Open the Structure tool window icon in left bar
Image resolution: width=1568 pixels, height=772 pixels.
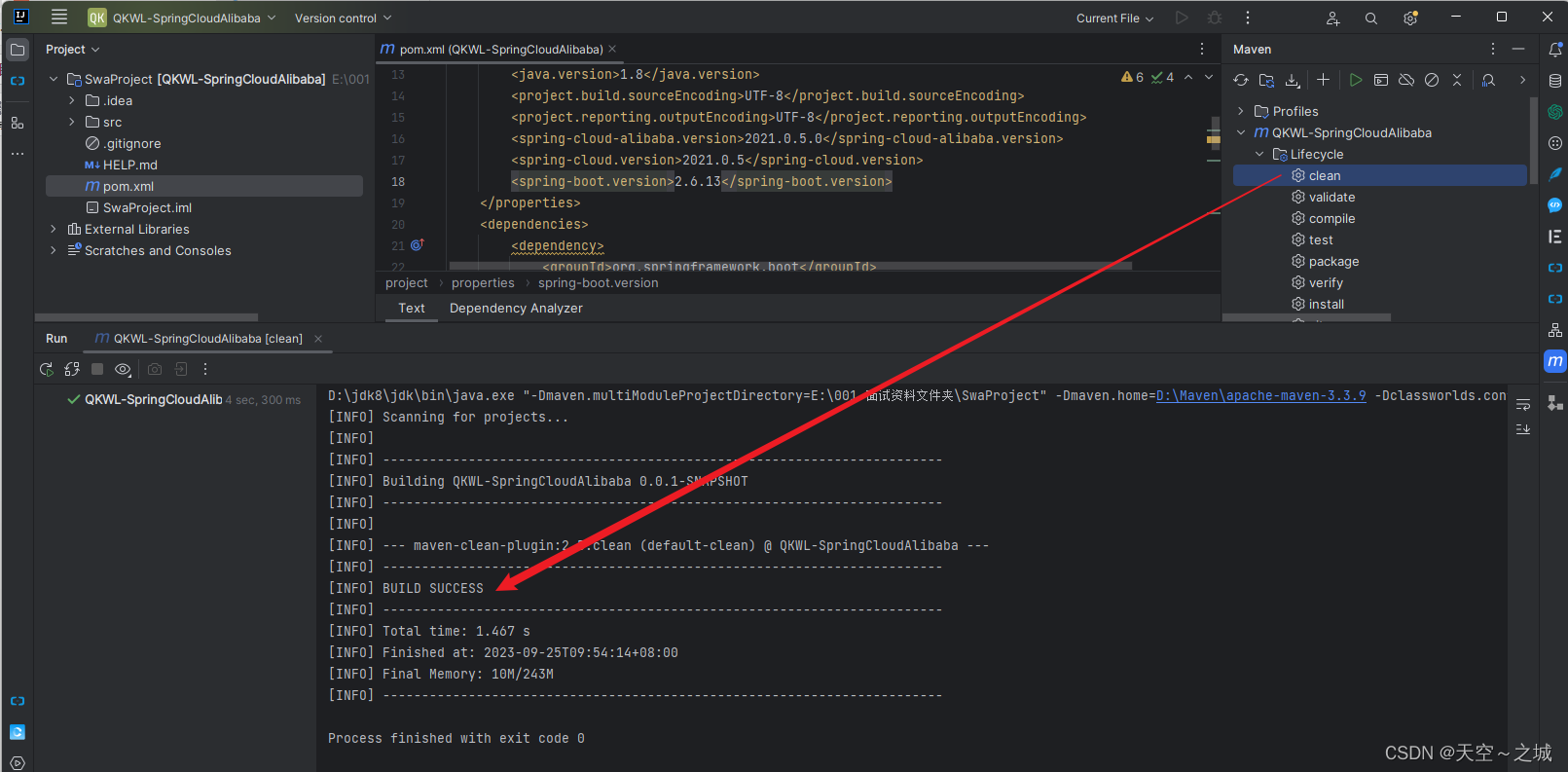(18, 123)
